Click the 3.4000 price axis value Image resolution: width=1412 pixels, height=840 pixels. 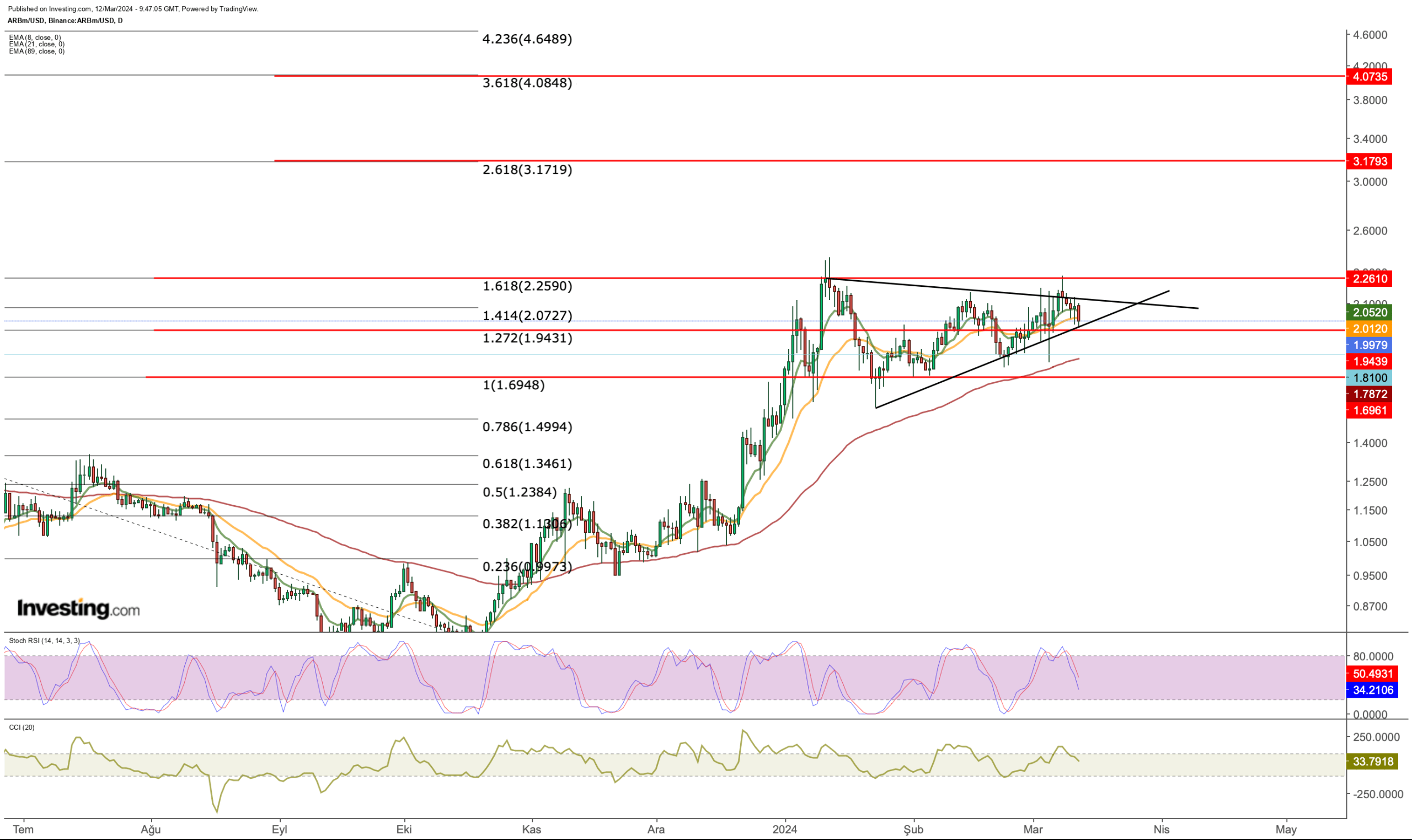[x=1370, y=138]
